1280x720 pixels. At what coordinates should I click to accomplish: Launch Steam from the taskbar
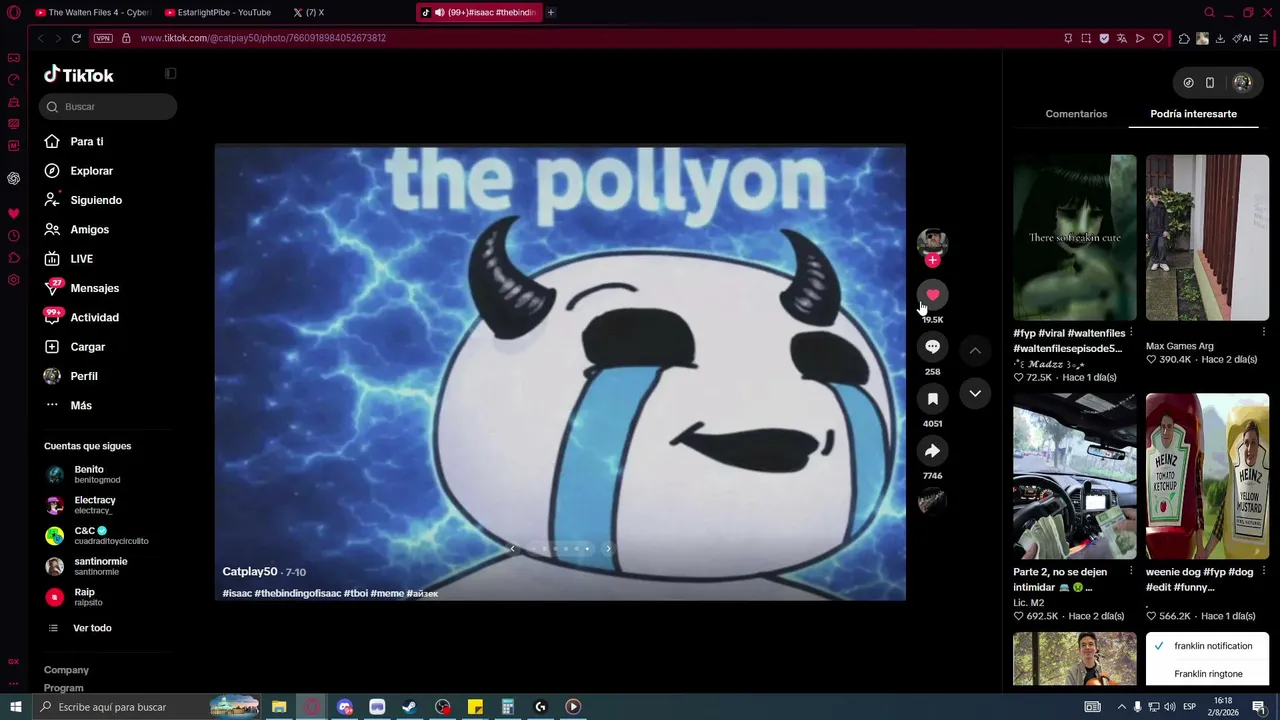[409, 707]
